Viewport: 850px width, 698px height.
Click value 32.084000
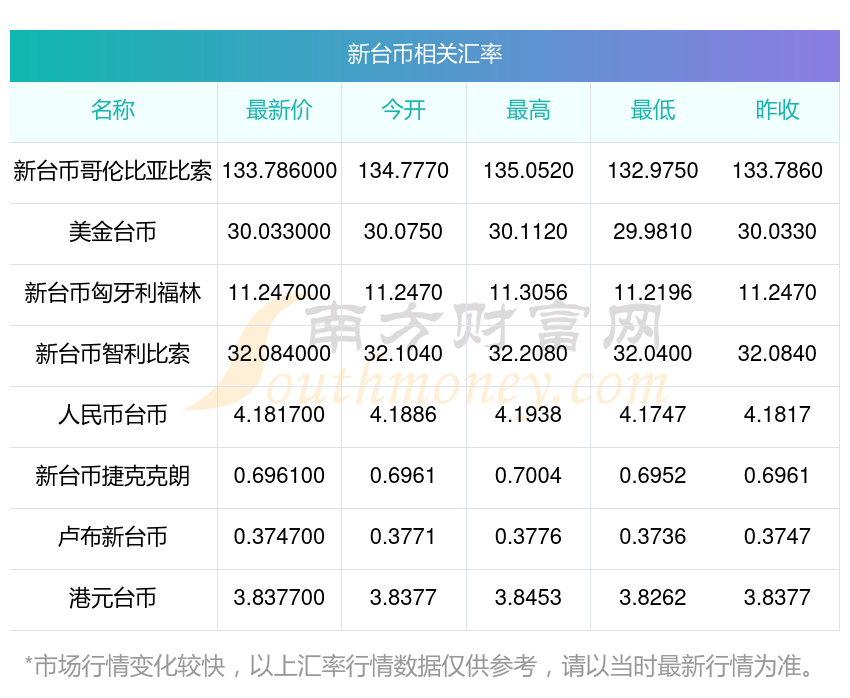[279, 354]
